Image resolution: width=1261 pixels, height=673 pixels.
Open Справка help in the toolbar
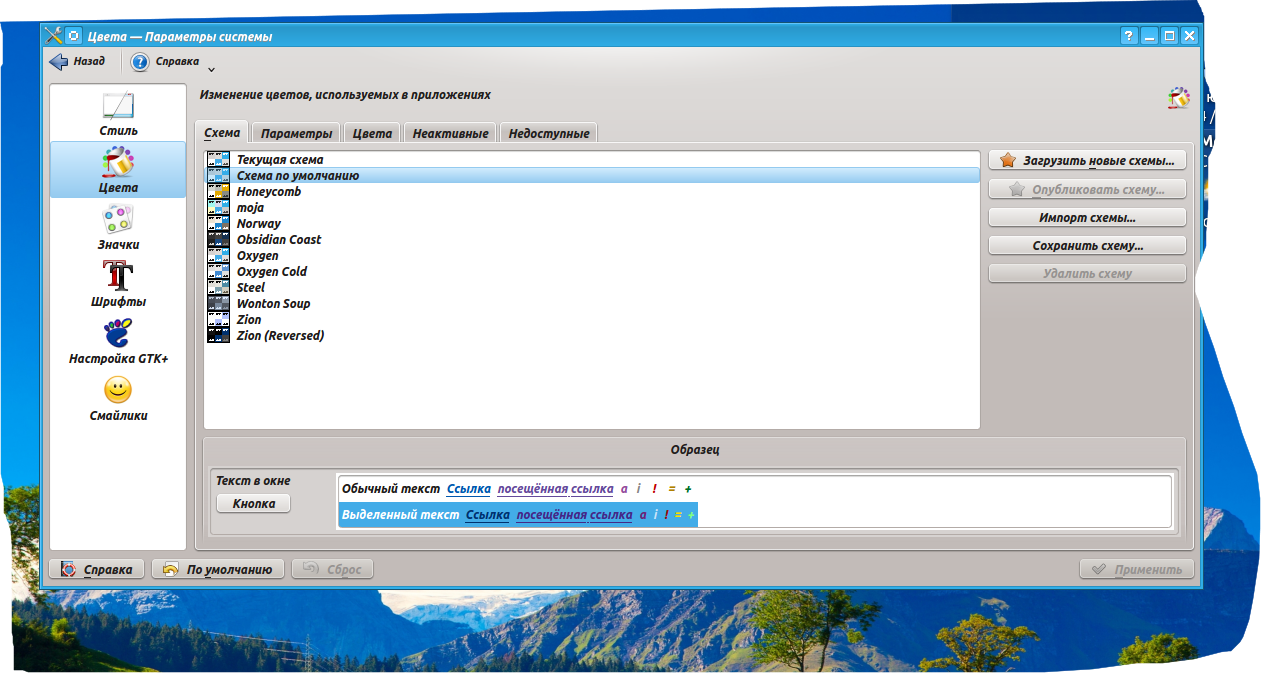pyautogui.click(x=166, y=62)
